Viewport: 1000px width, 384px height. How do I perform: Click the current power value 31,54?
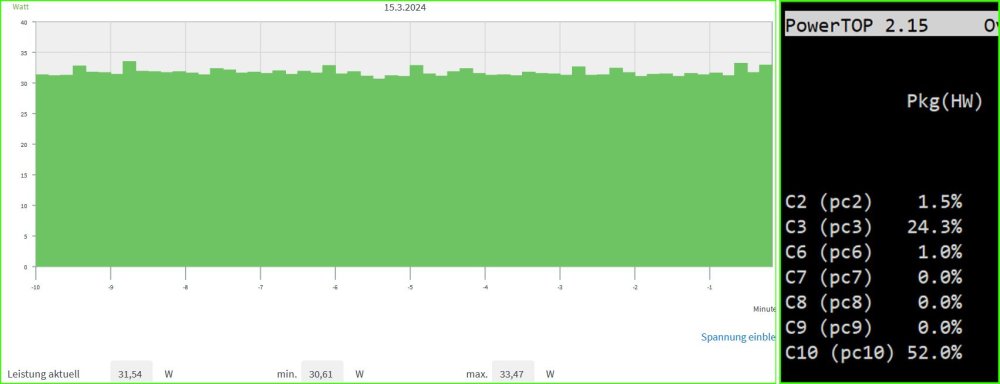(x=131, y=374)
